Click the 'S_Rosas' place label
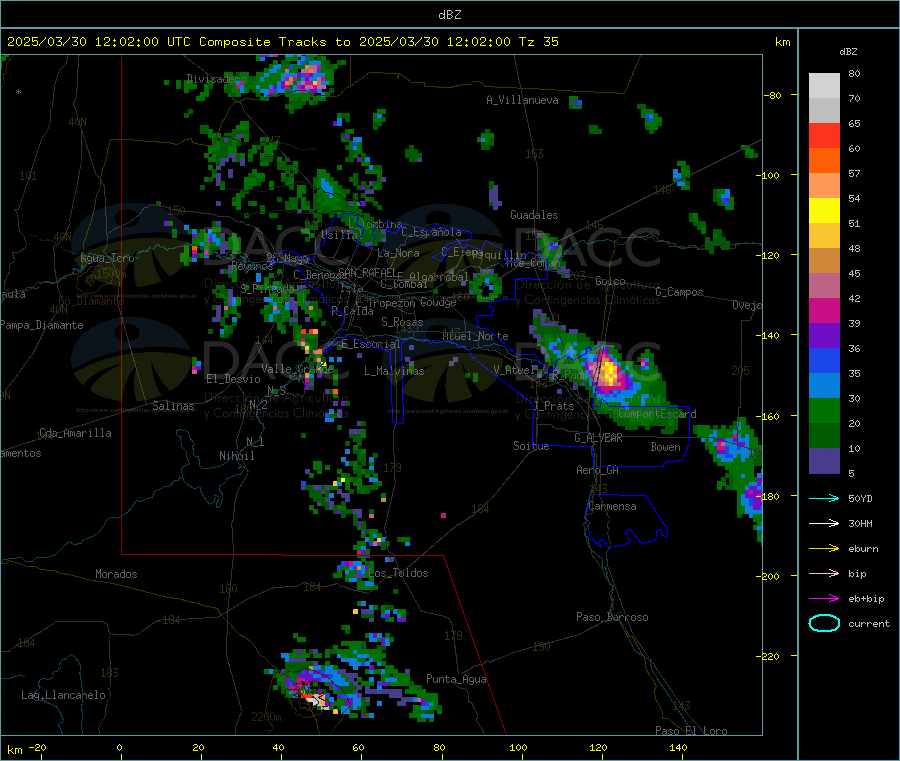 point(402,322)
